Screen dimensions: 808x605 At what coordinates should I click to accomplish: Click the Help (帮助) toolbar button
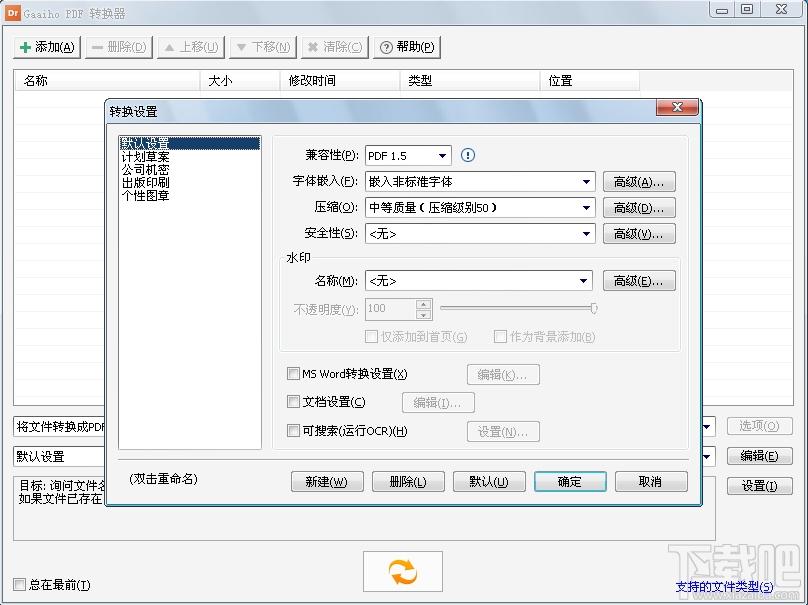(x=407, y=47)
